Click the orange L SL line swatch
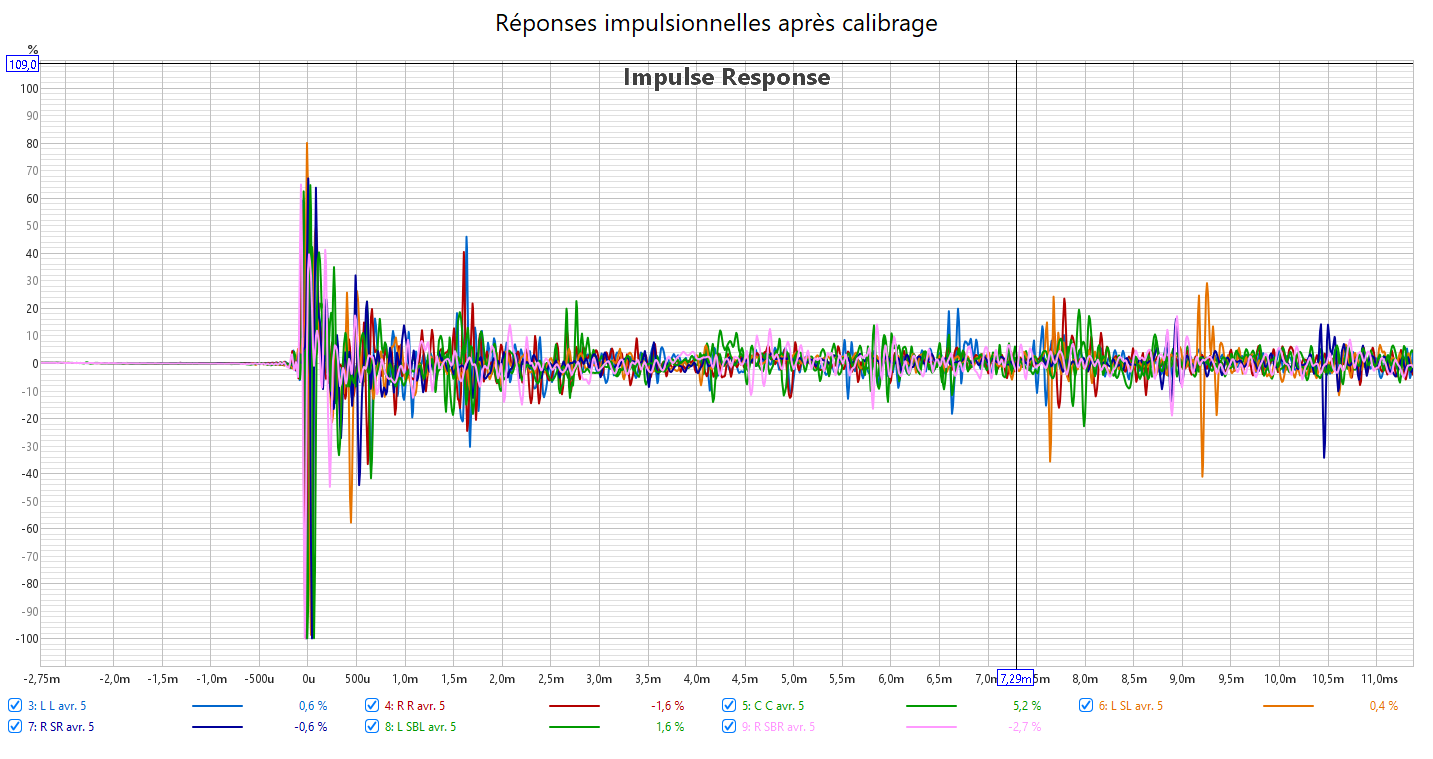 1287,706
